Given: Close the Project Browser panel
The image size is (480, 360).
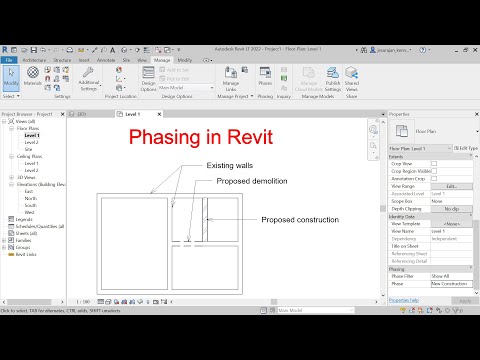Looking at the screenshot, I should [62, 114].
